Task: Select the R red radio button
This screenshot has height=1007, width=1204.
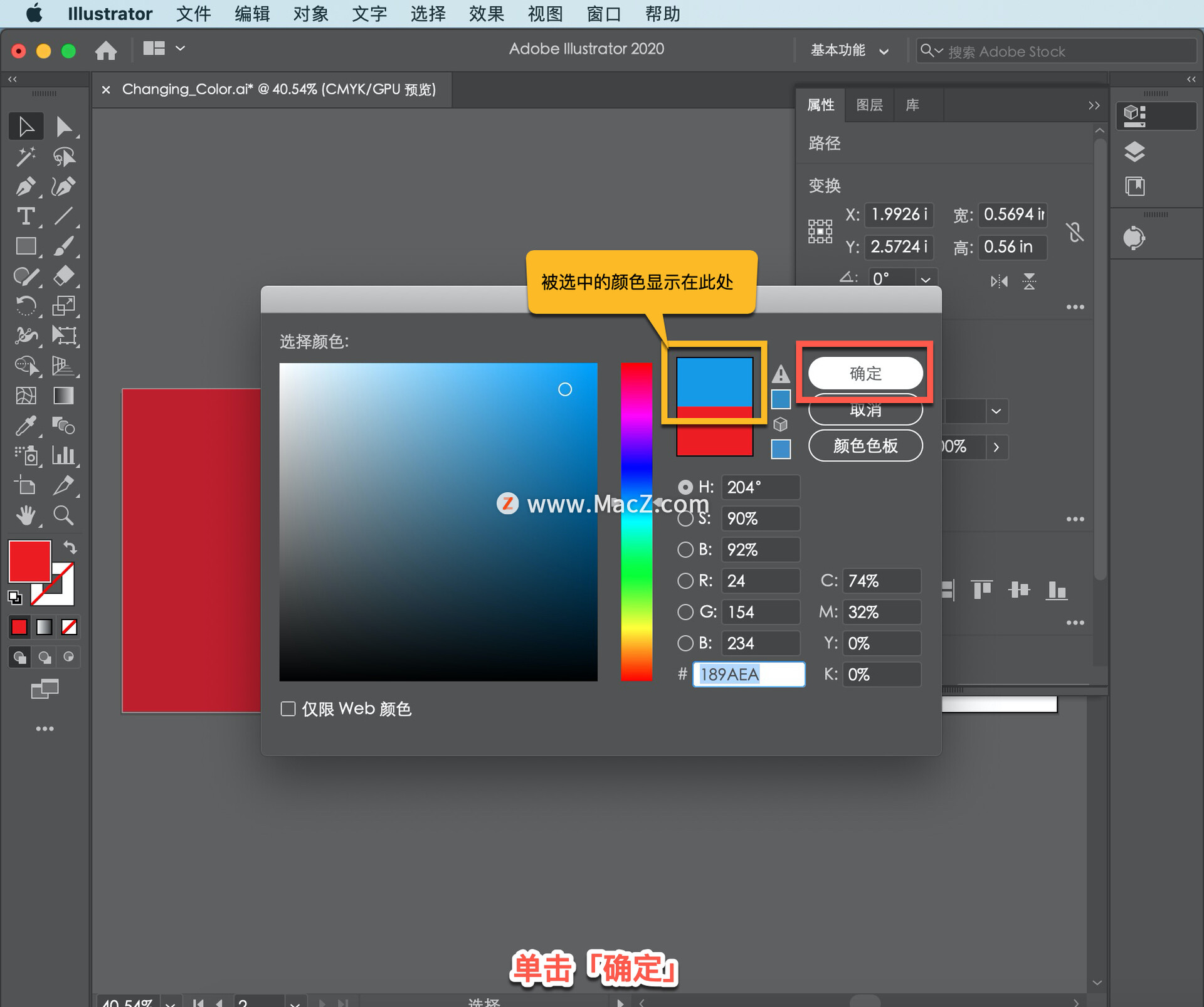Action: tap(685, 581)
